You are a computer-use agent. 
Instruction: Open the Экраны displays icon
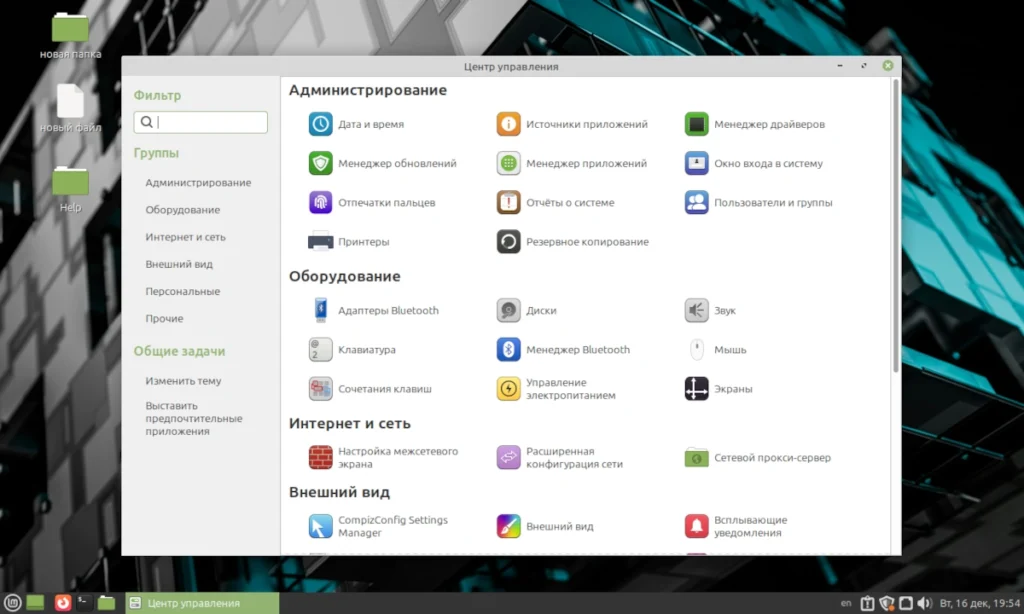point(696,389)
